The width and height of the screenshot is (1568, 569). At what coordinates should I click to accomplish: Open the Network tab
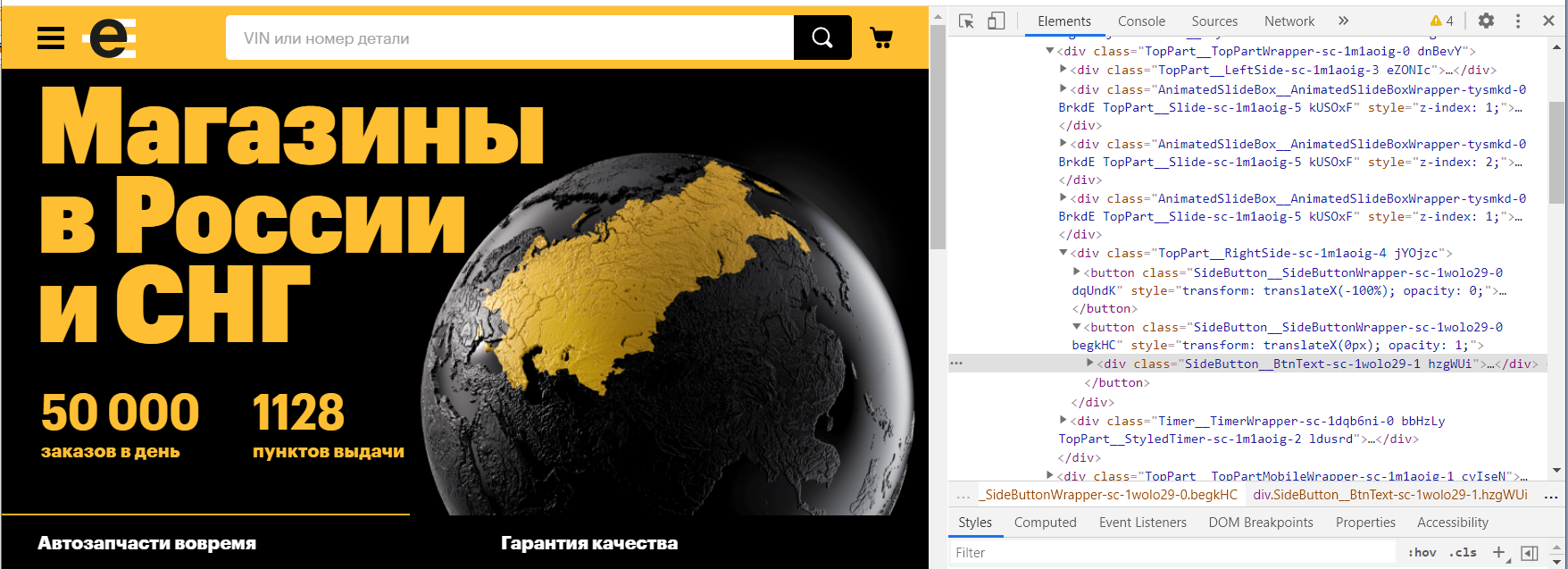coord(1289,21)
